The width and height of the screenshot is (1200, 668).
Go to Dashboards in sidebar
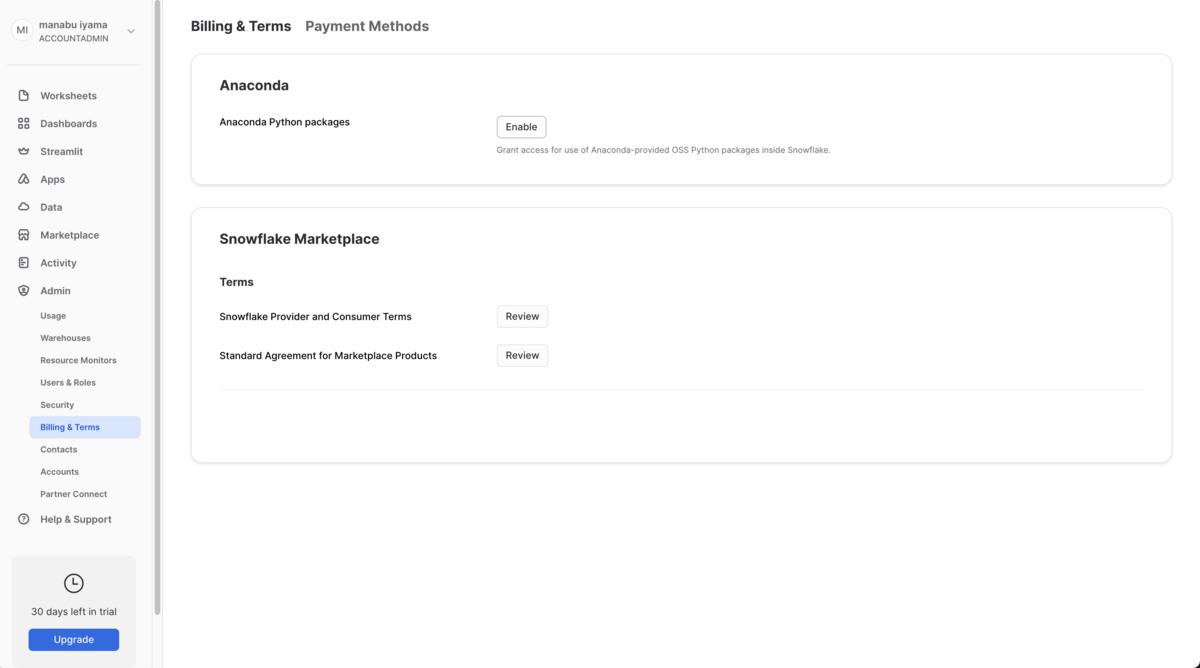68,124
